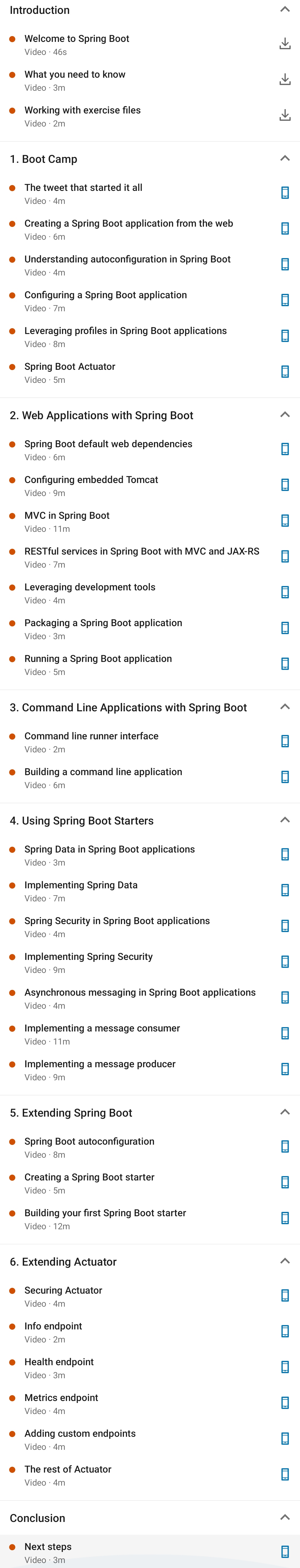The image size is (300, 1568).
Task: Tap phone icon for The rest of Actuator
Action: (285, 1474)
